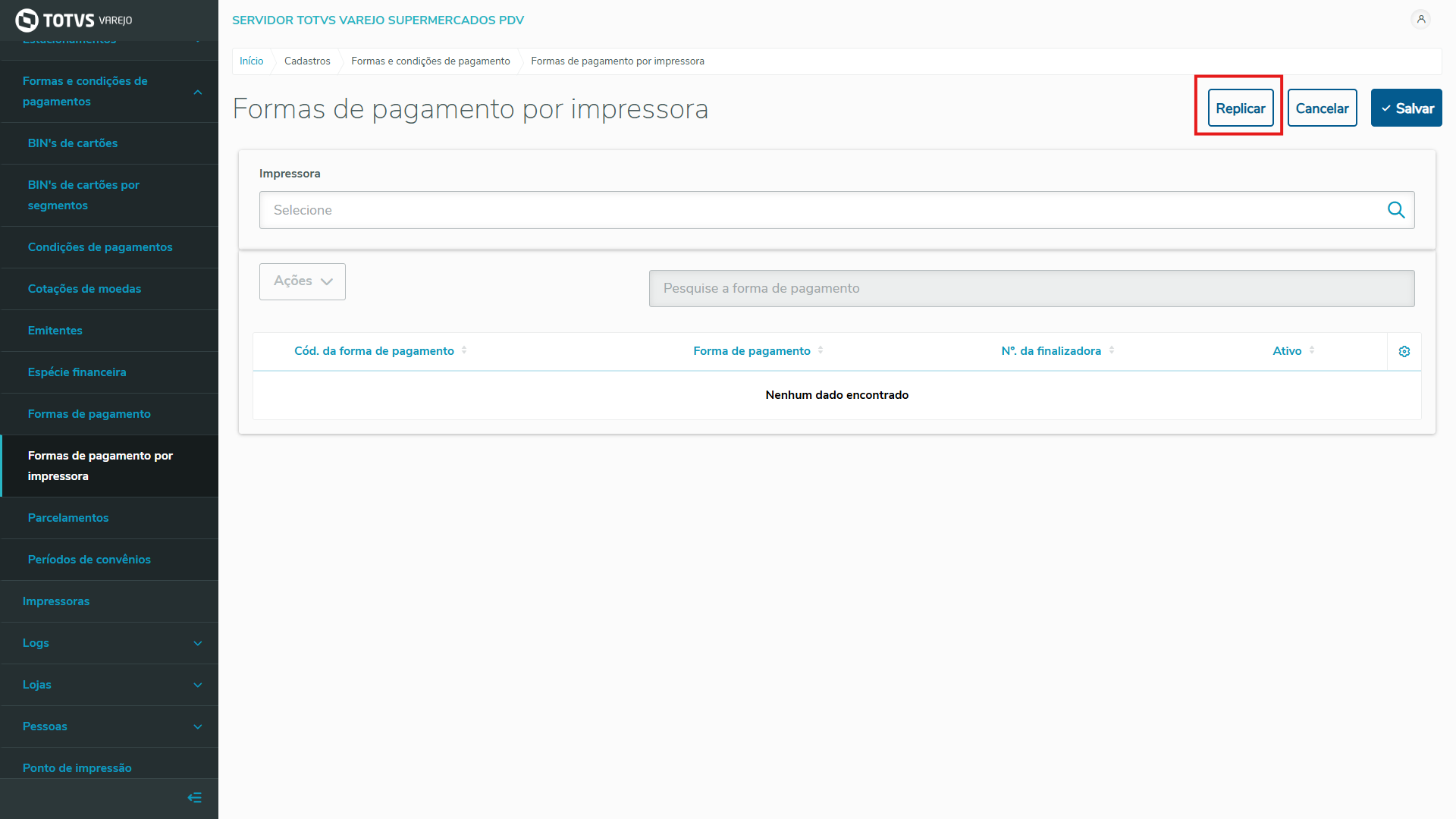Click the Impressora search magnifier icon

1396,210
